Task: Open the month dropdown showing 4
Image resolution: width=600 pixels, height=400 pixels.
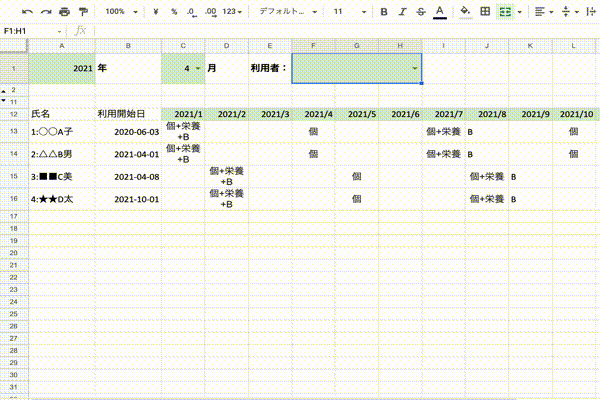Action: point(196,68)
